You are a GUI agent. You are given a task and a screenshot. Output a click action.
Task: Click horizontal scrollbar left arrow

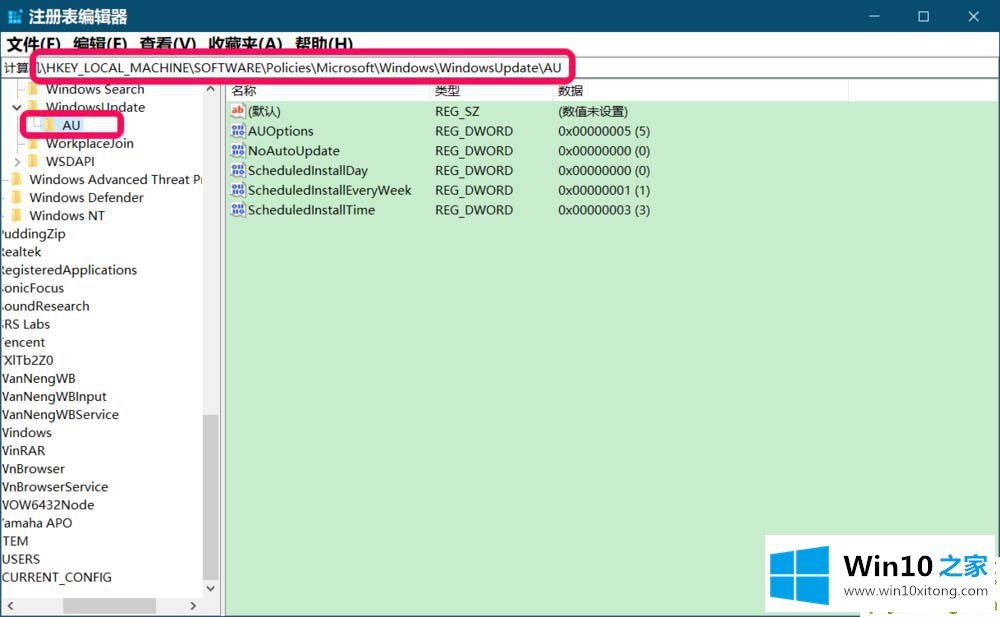(x=10, y=606)
